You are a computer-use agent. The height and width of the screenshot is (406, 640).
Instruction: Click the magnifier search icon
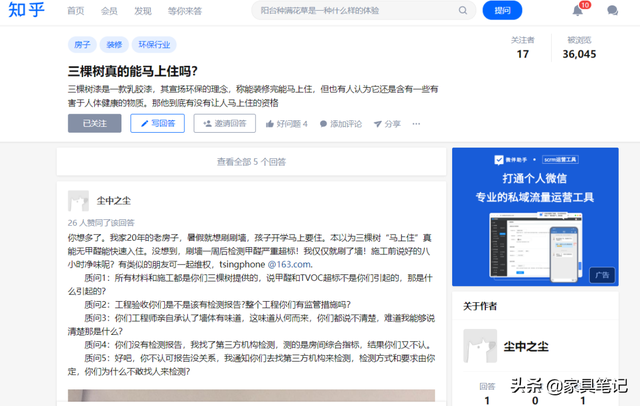tap(462, 10)
